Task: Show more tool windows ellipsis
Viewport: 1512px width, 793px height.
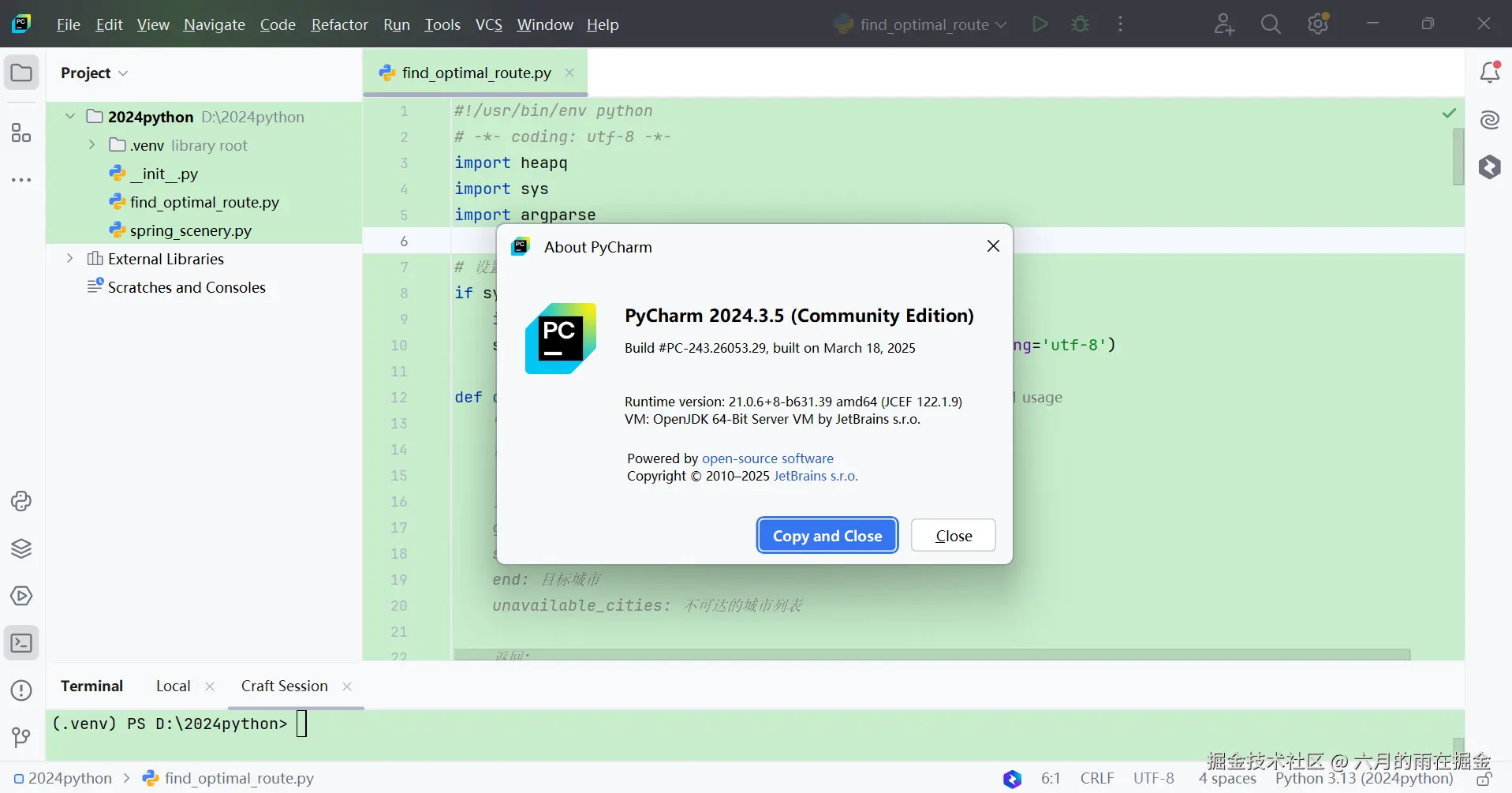Action: tap(21, 180)
